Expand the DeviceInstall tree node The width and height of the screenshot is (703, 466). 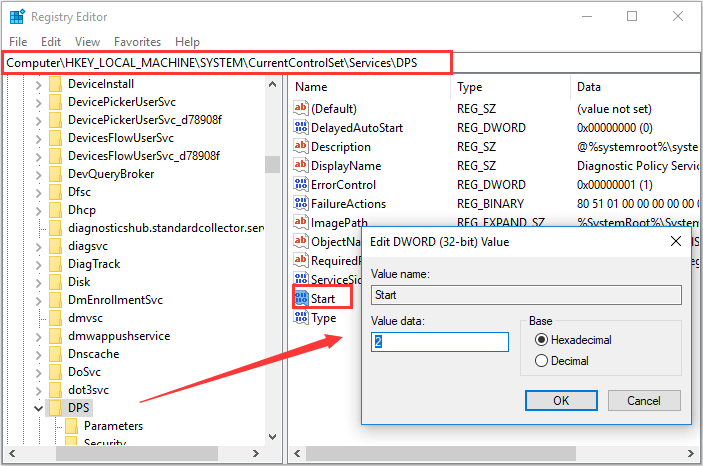point(39,85)
